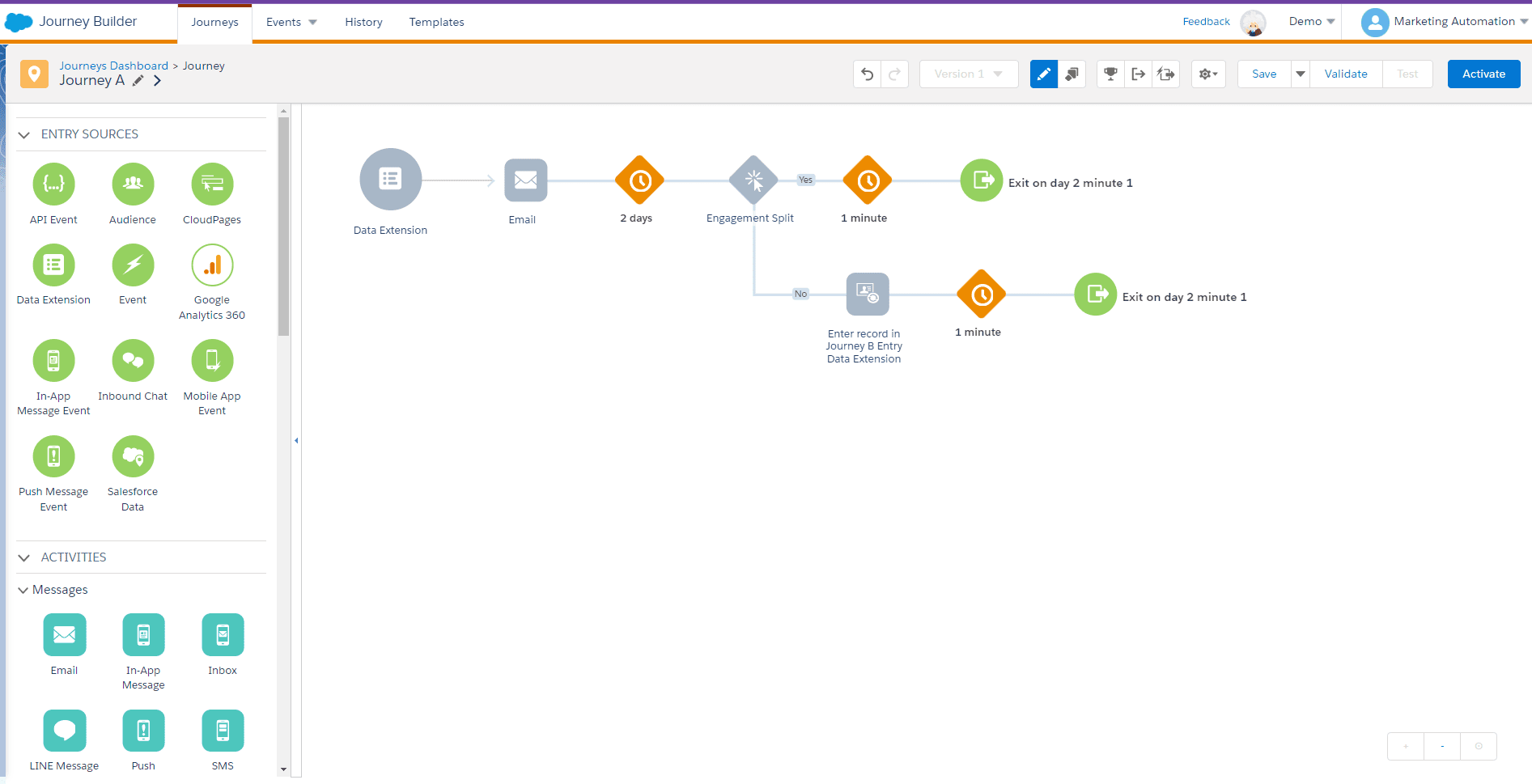Select the Engagement Split node on canvas
1532x784 pixels.
753,180
